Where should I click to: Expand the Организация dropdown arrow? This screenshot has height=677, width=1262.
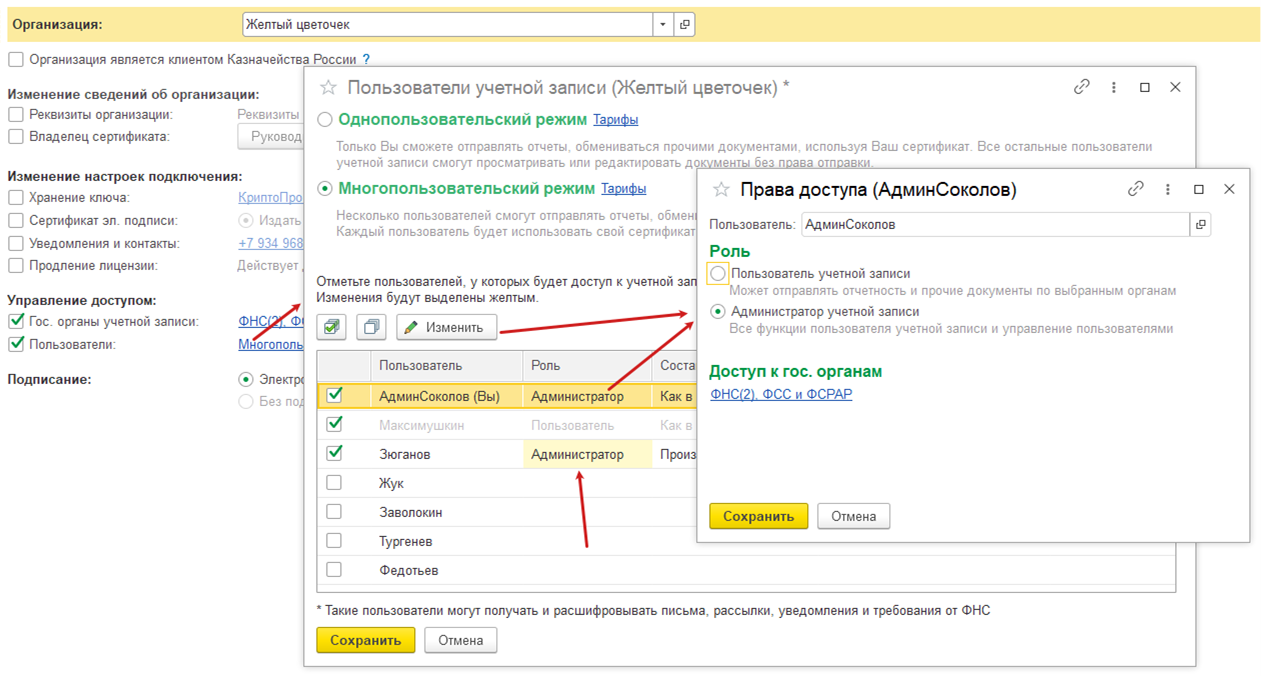(x=664, y=24)
